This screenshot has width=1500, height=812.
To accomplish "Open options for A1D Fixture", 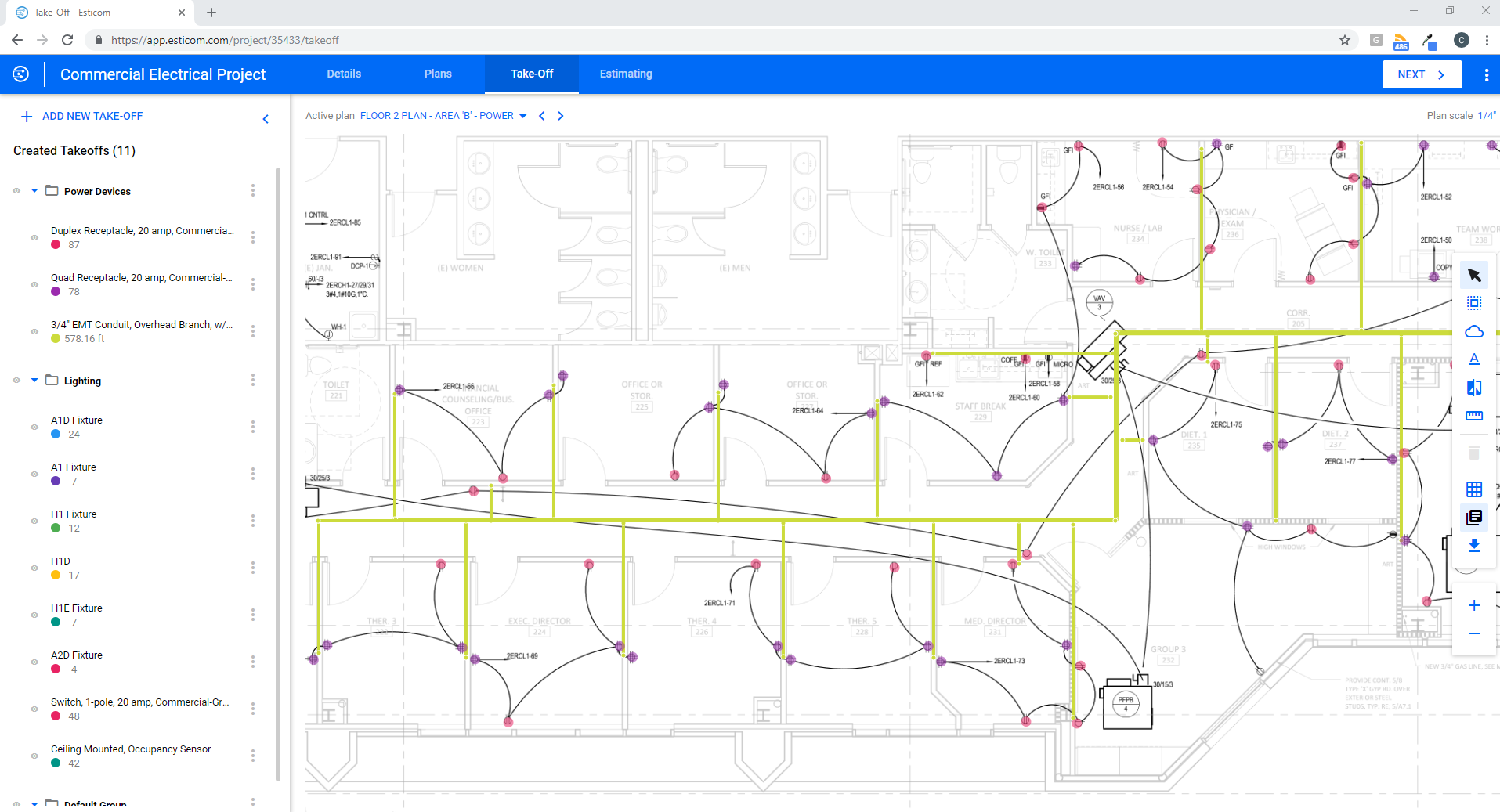I will [253, 427].
